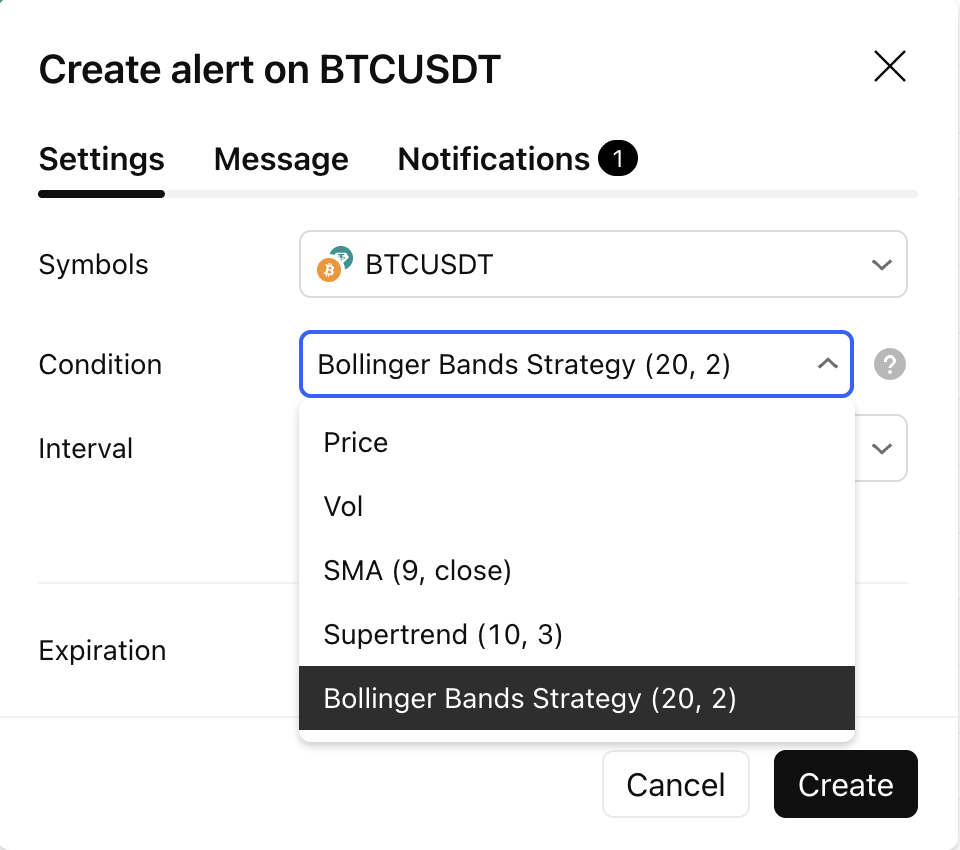Choose the highlighted Bollinger Bands Strategy option
This screenshot has height=850, width=960.
[x=530, y=698]
